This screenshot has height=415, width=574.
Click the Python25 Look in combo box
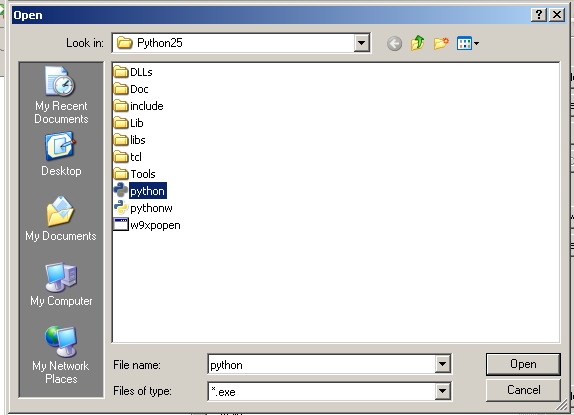coord(241,43)
